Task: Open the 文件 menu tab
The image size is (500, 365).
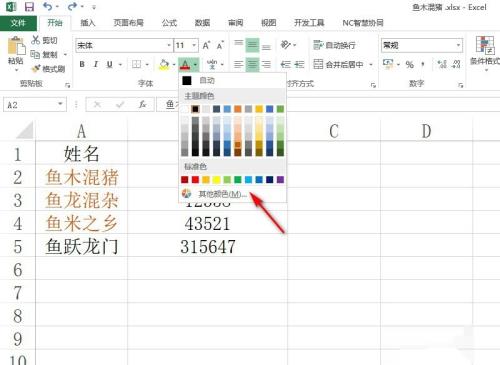Action: [18, 23]
